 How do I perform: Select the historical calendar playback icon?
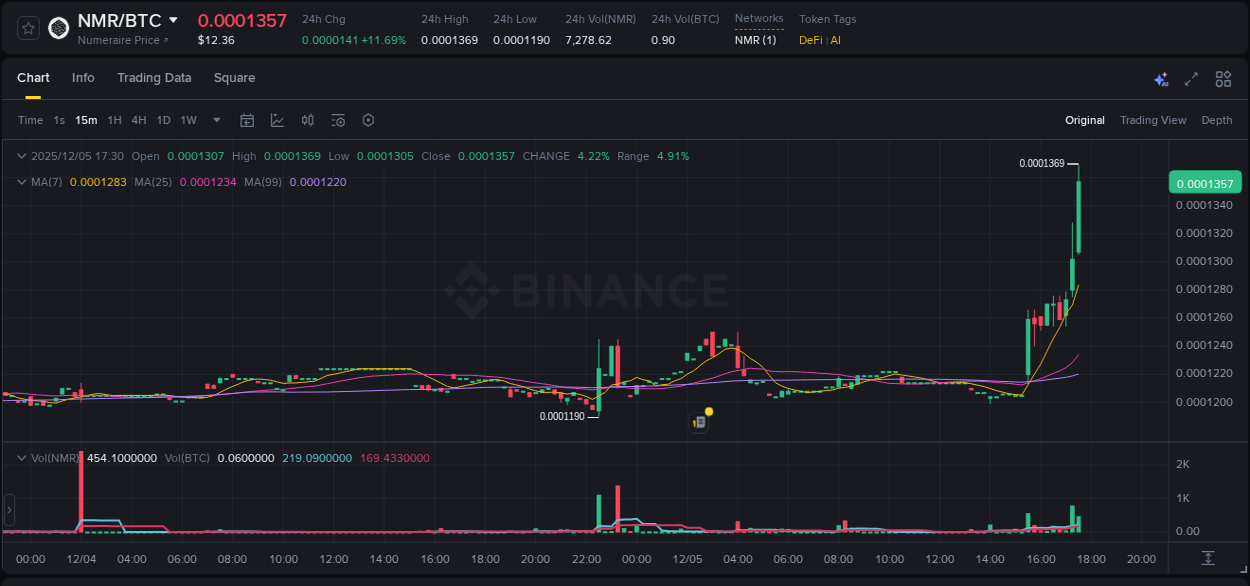tap(247, 120)
